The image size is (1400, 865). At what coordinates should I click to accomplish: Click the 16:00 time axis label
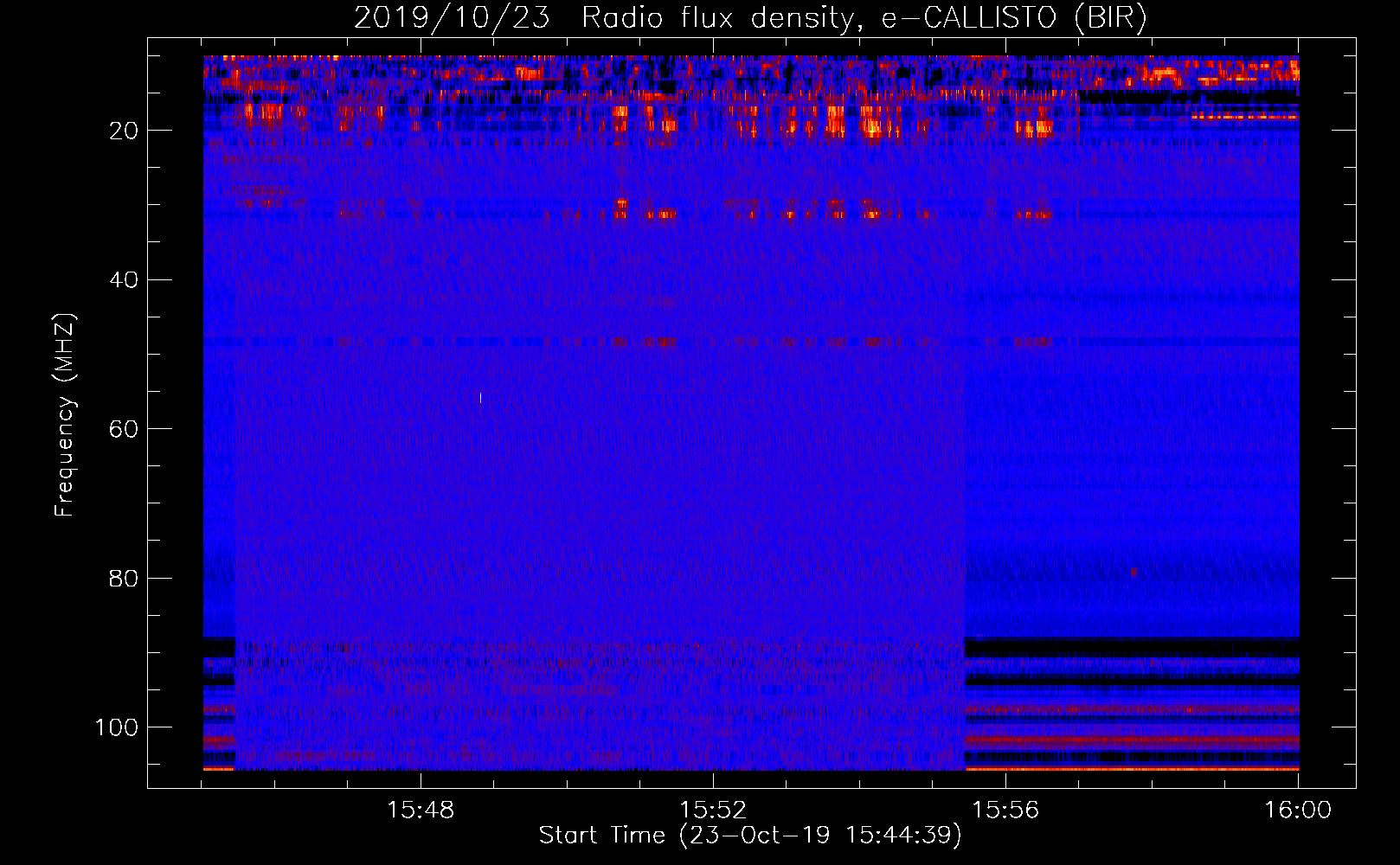click(x=1298, y=811)
